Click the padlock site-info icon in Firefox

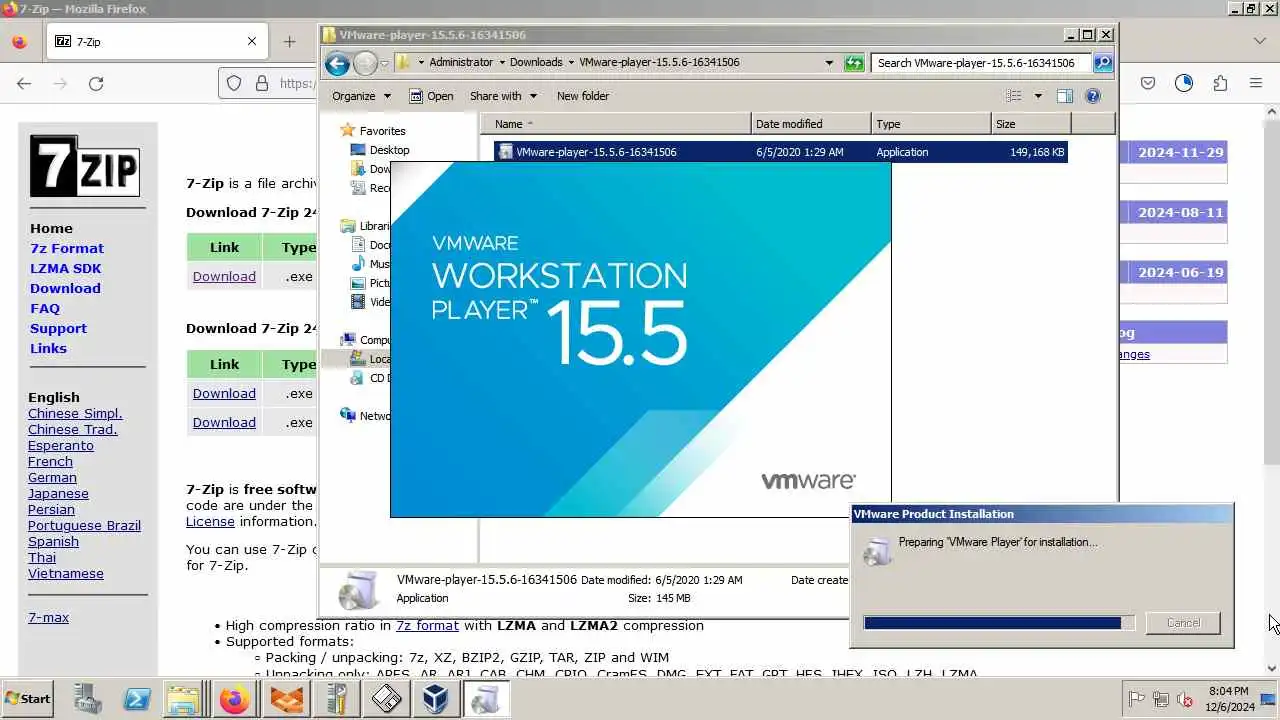pos(261,84)
